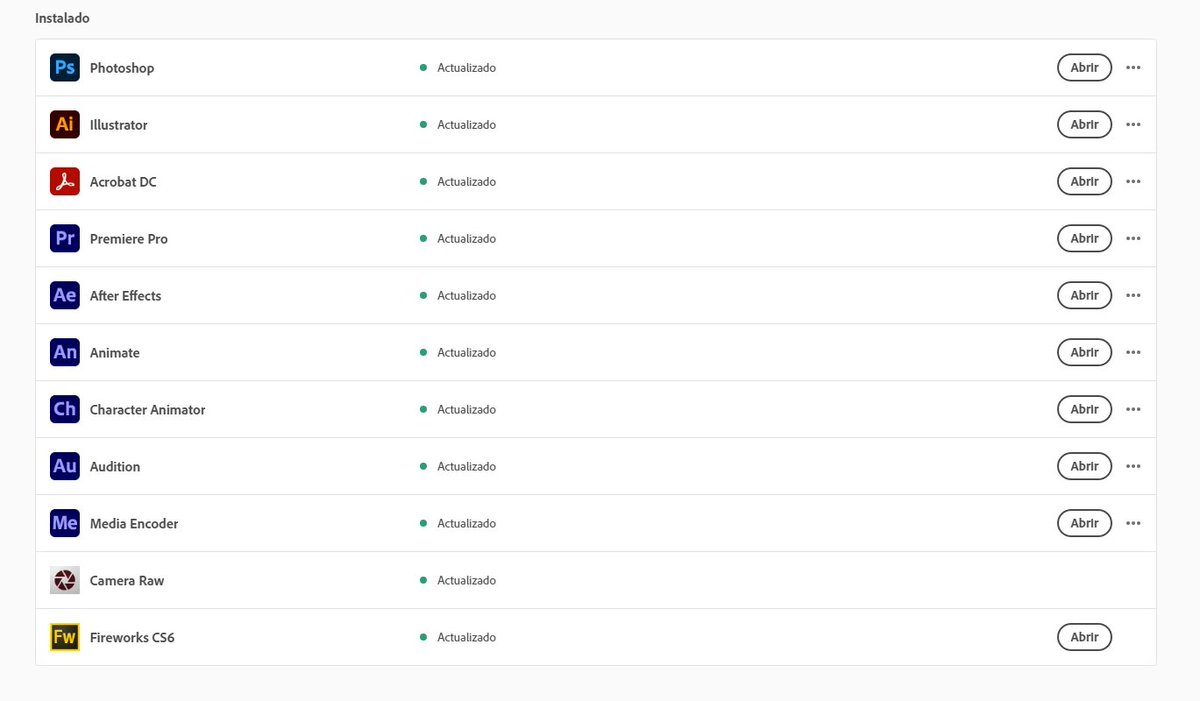Click the Illustrator app icon
This screenshot has height=701, width=1200.
click(x=65, y=125)
